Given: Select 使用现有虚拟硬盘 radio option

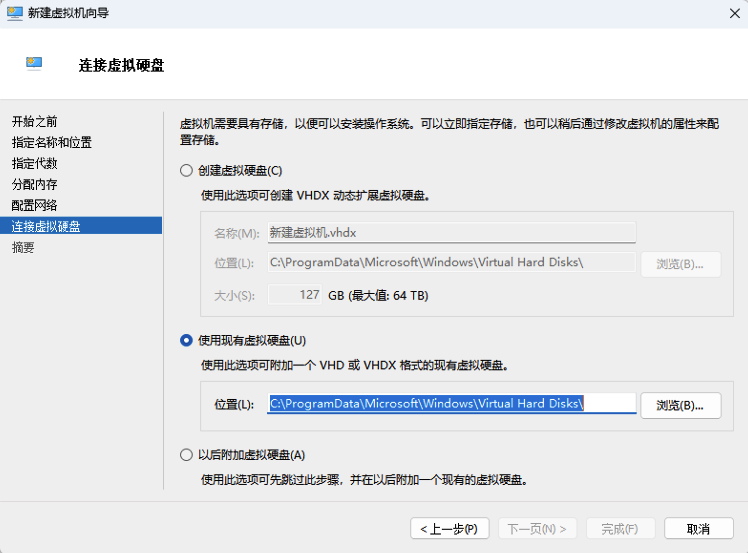Looking at the screenshot, I should coord(186,340).
